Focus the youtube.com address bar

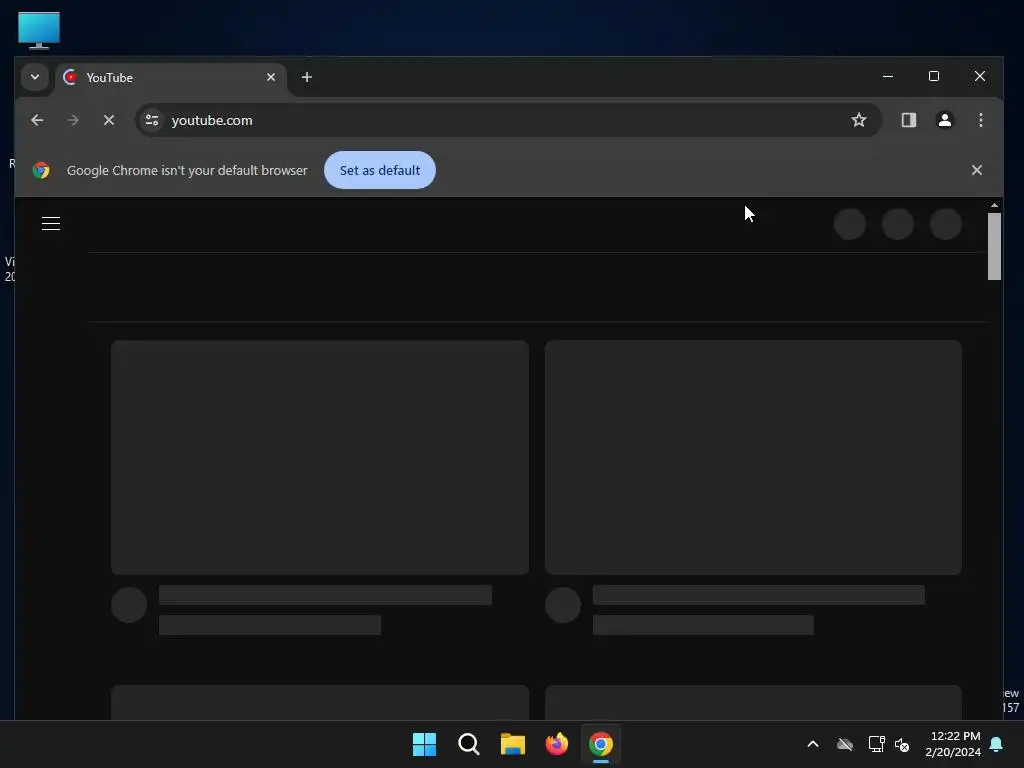pyautogui.click(x=508, y=120)
